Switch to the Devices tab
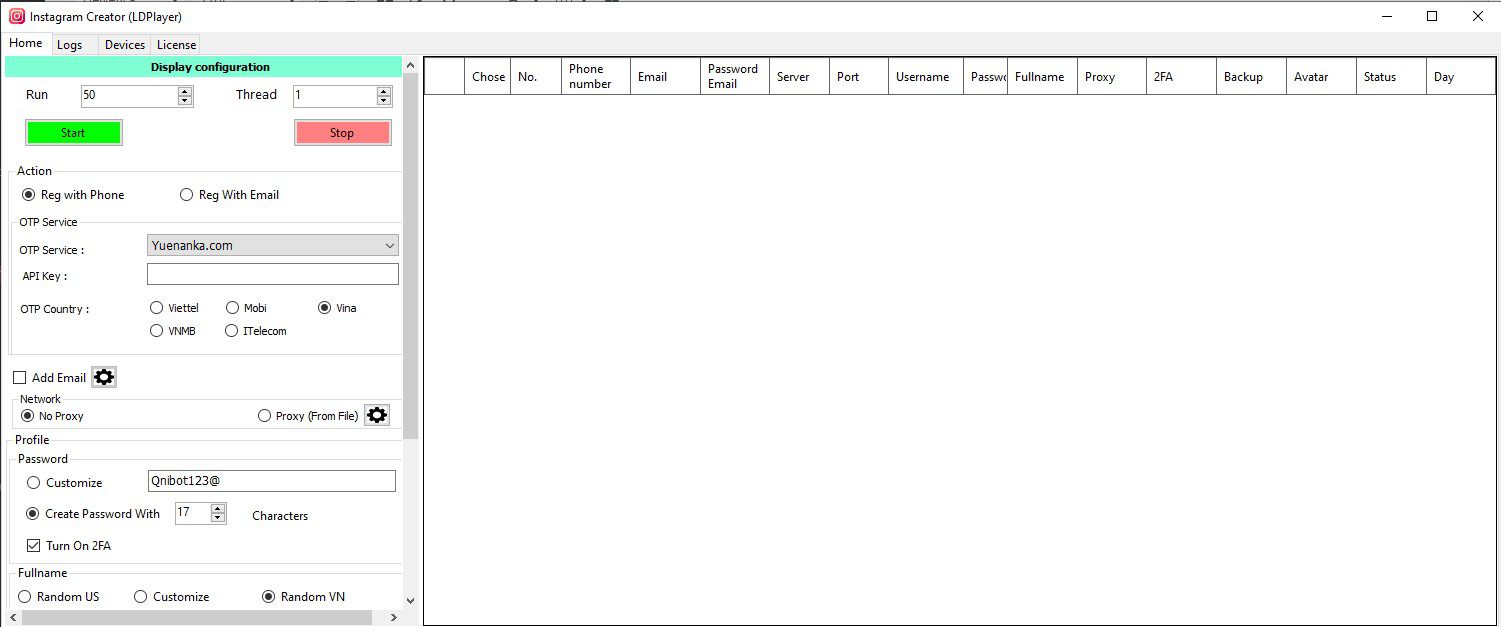1501x627 pixels. coord(125,45)
